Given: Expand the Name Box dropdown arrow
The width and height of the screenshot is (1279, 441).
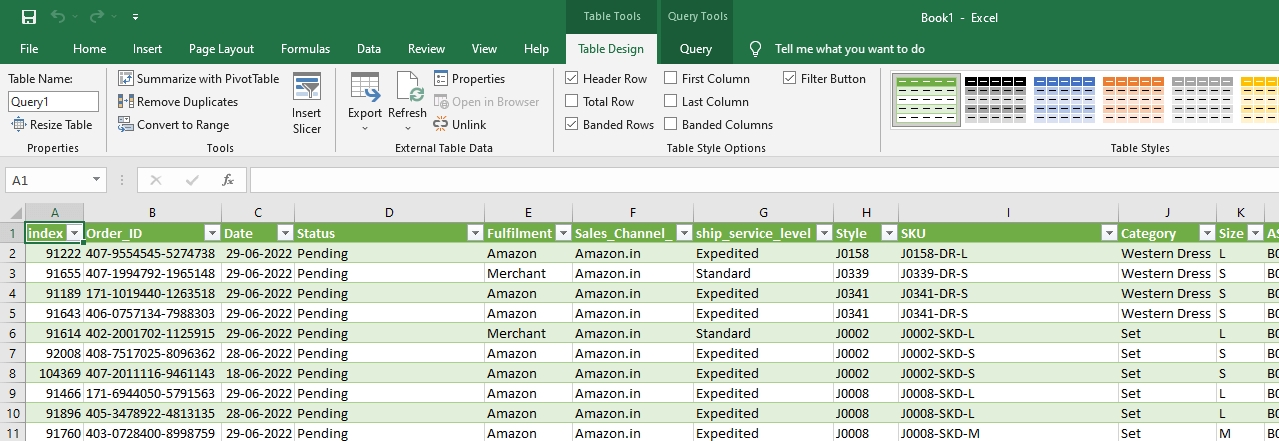Looking at the screenshot, I should click(x=96, y=180).
